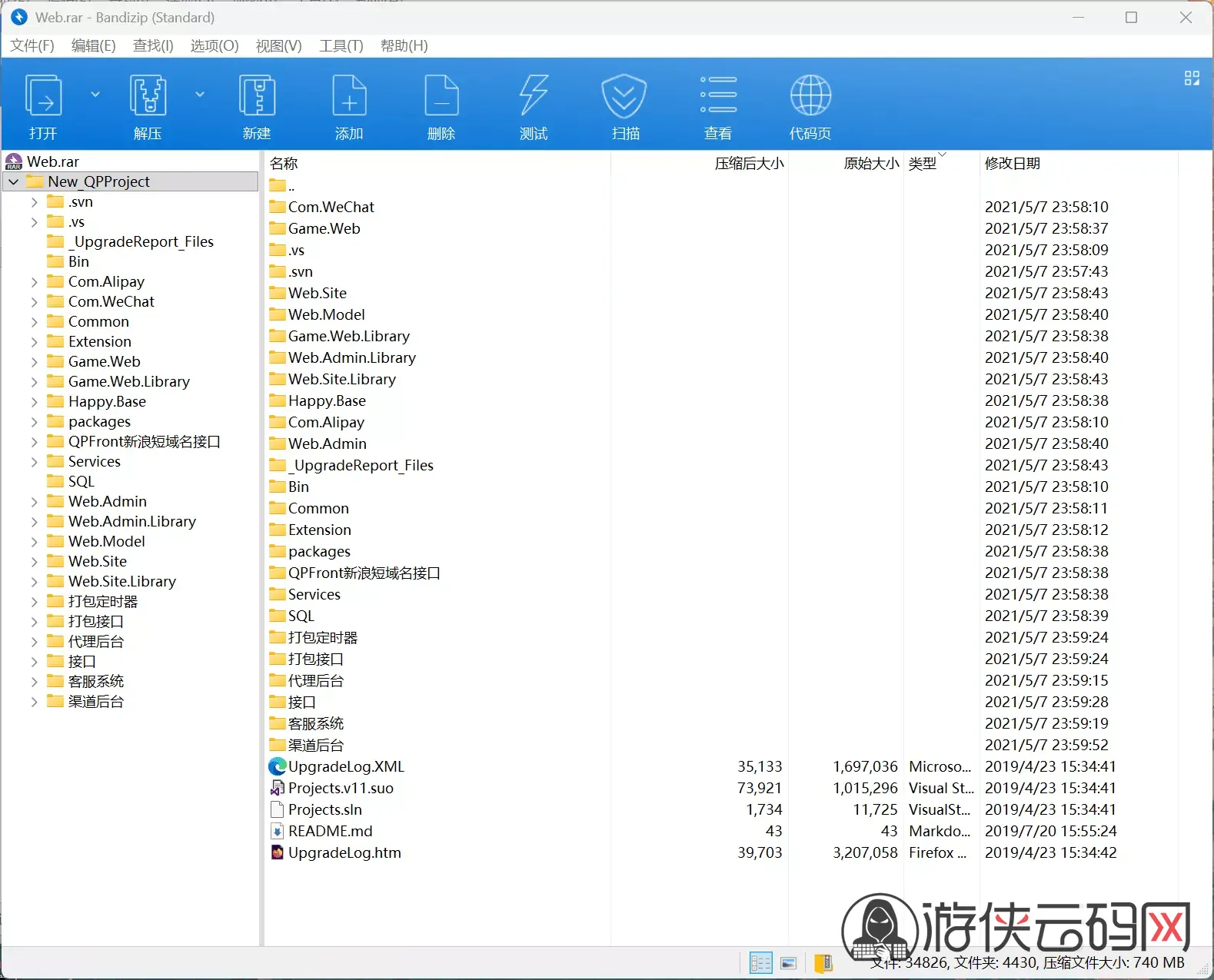Select the README.md file in the list
Screen dimensions: 1214x980
coord(331,831)
